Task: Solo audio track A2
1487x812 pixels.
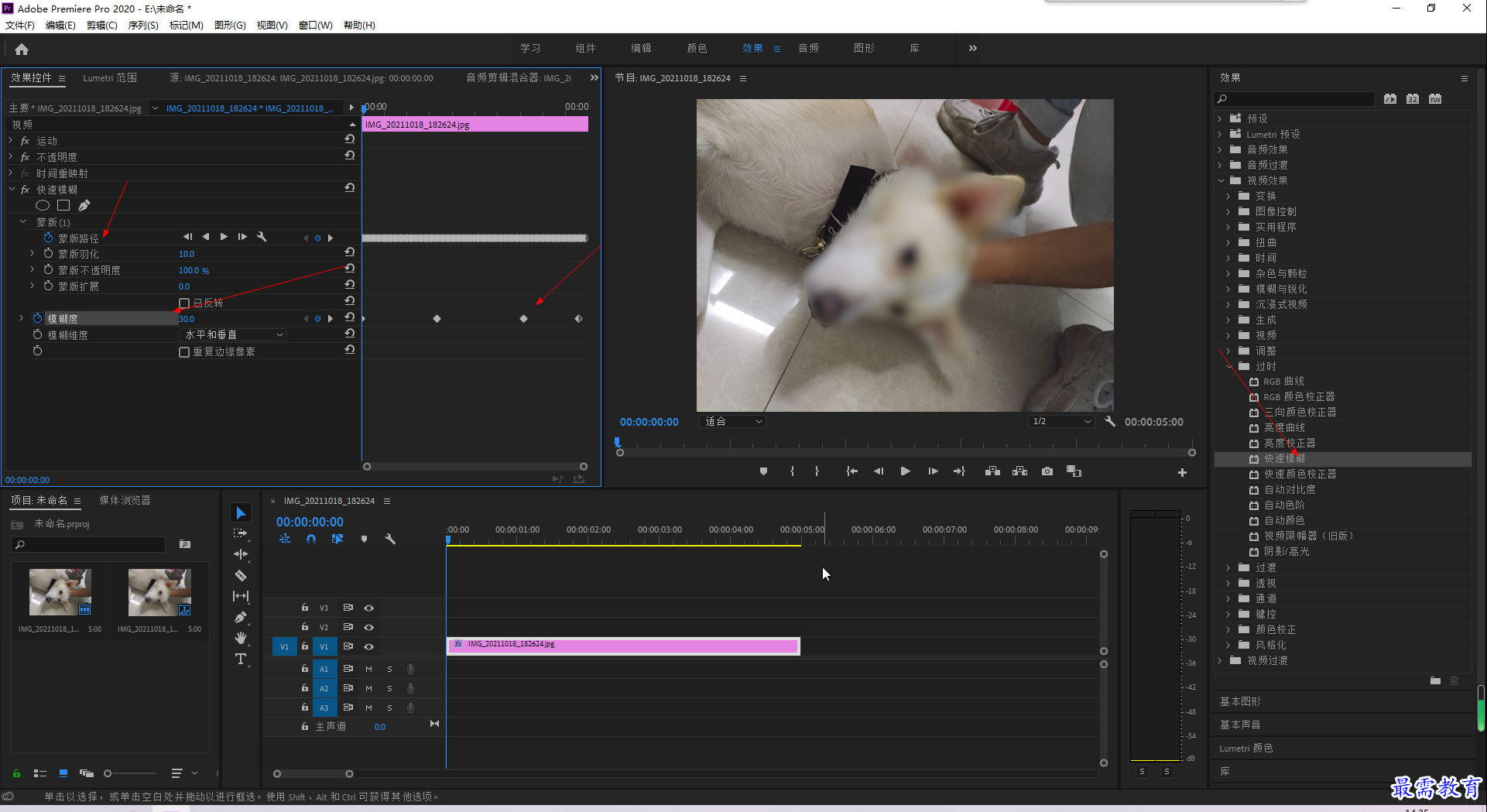Action: 389,688
